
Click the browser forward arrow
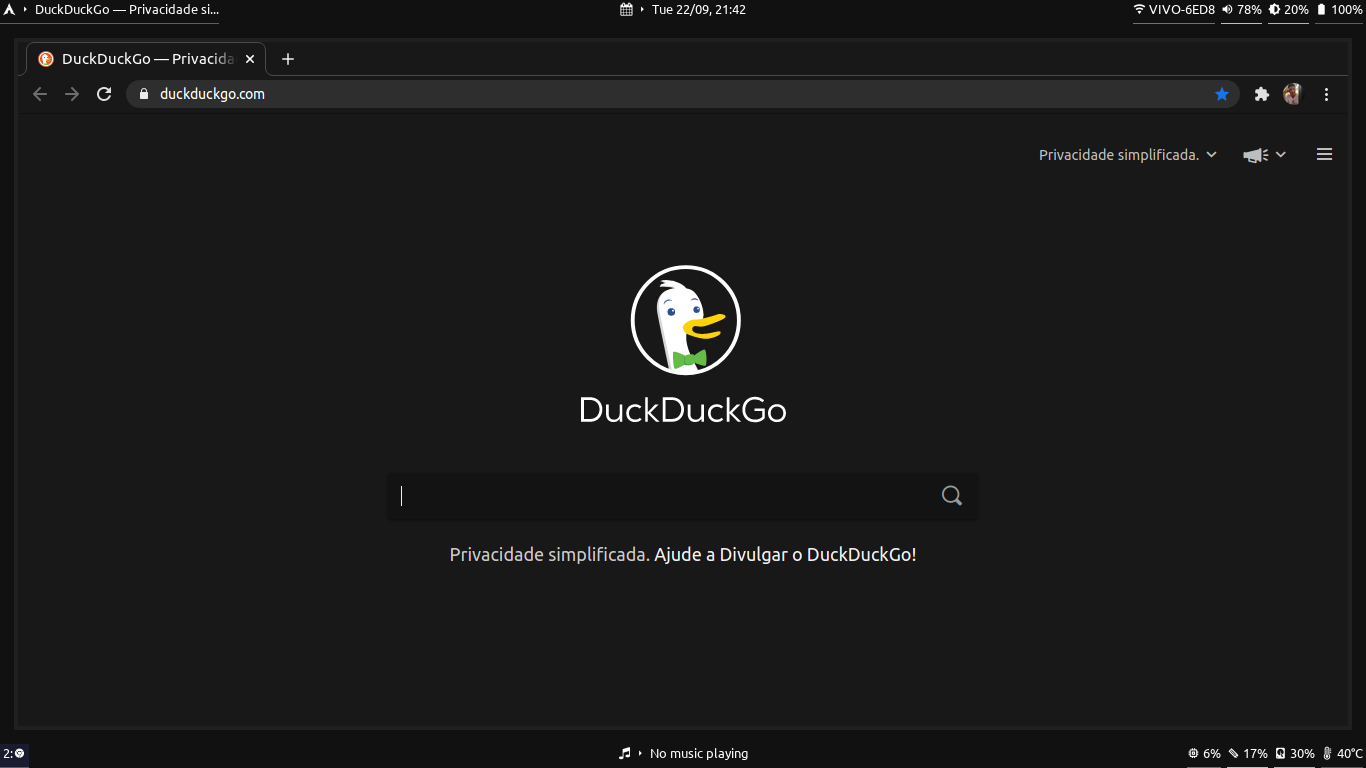pyautogui.click(x=72, y=94)
